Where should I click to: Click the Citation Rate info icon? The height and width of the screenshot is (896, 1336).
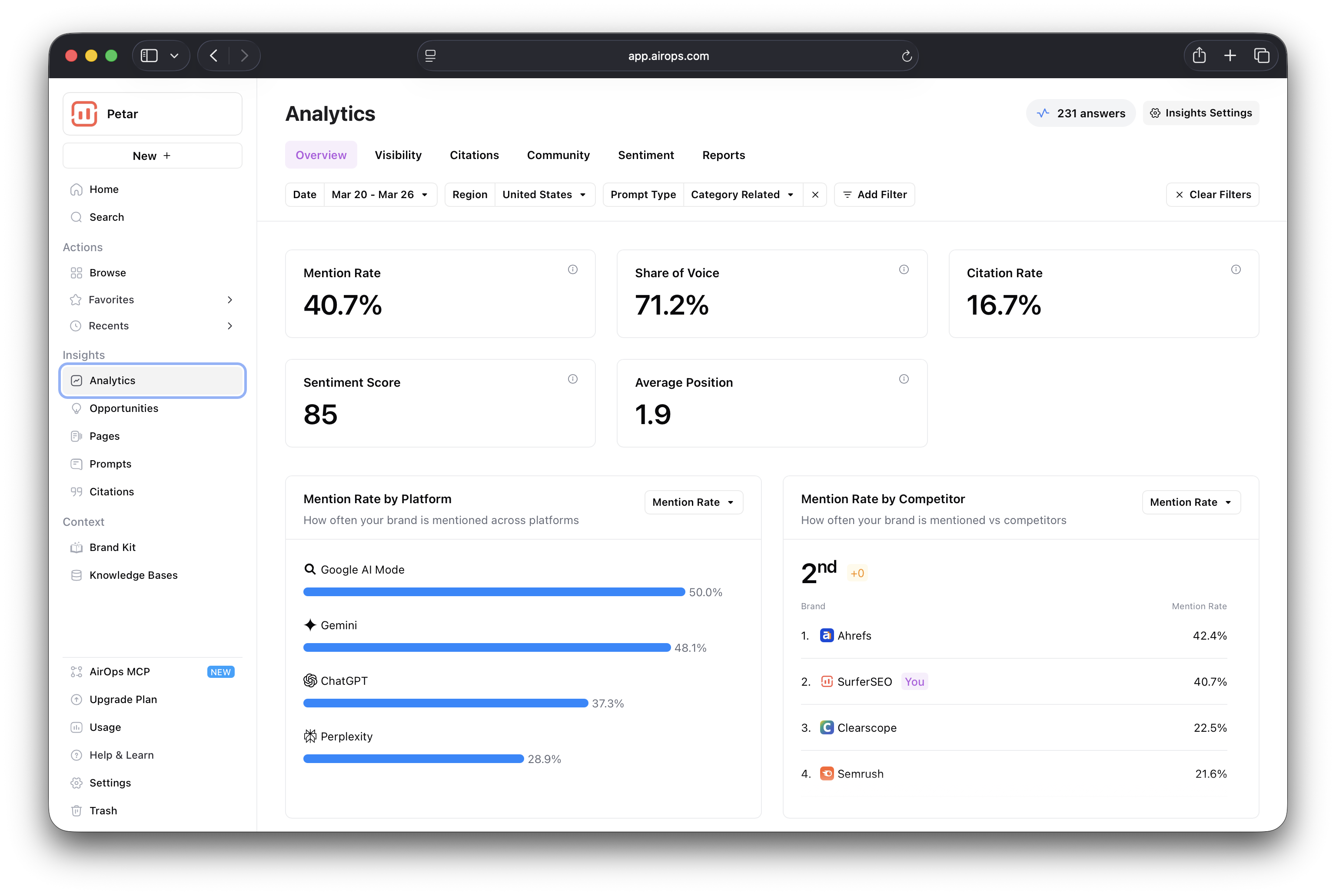coord(1236,269)
